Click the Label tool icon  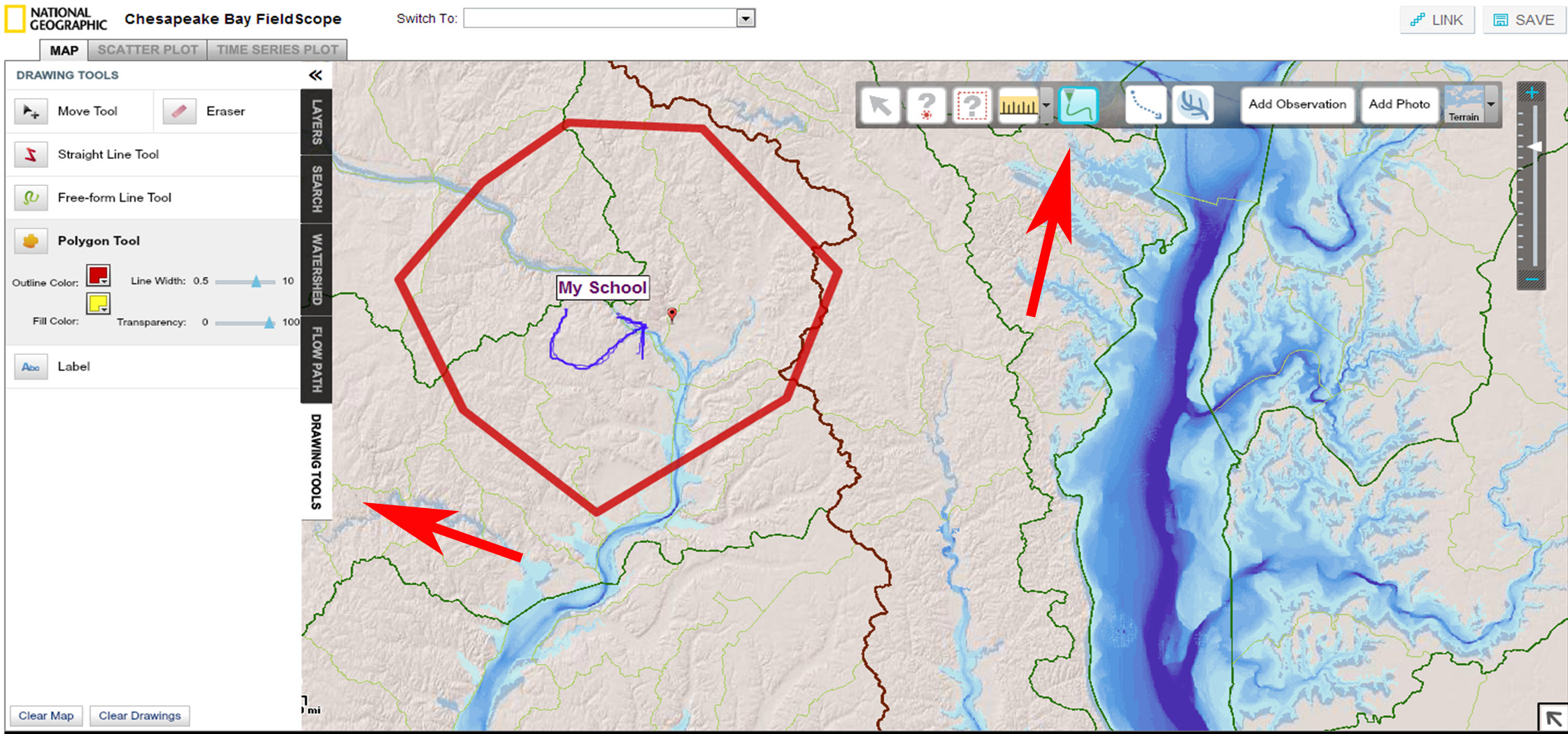pos(31,367)
